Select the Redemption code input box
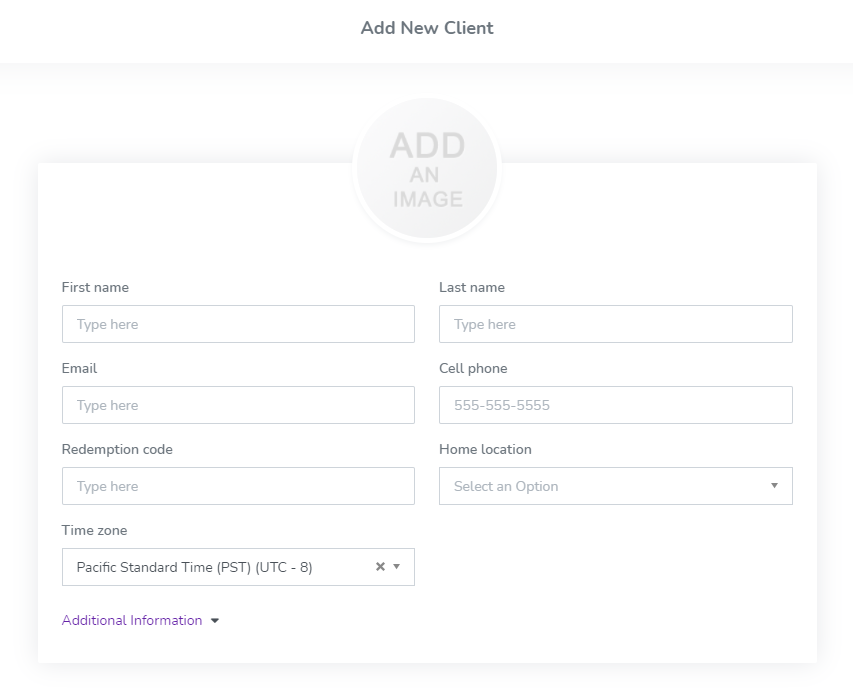The width and height of the screenshot is (853, 688). (238, 486)
